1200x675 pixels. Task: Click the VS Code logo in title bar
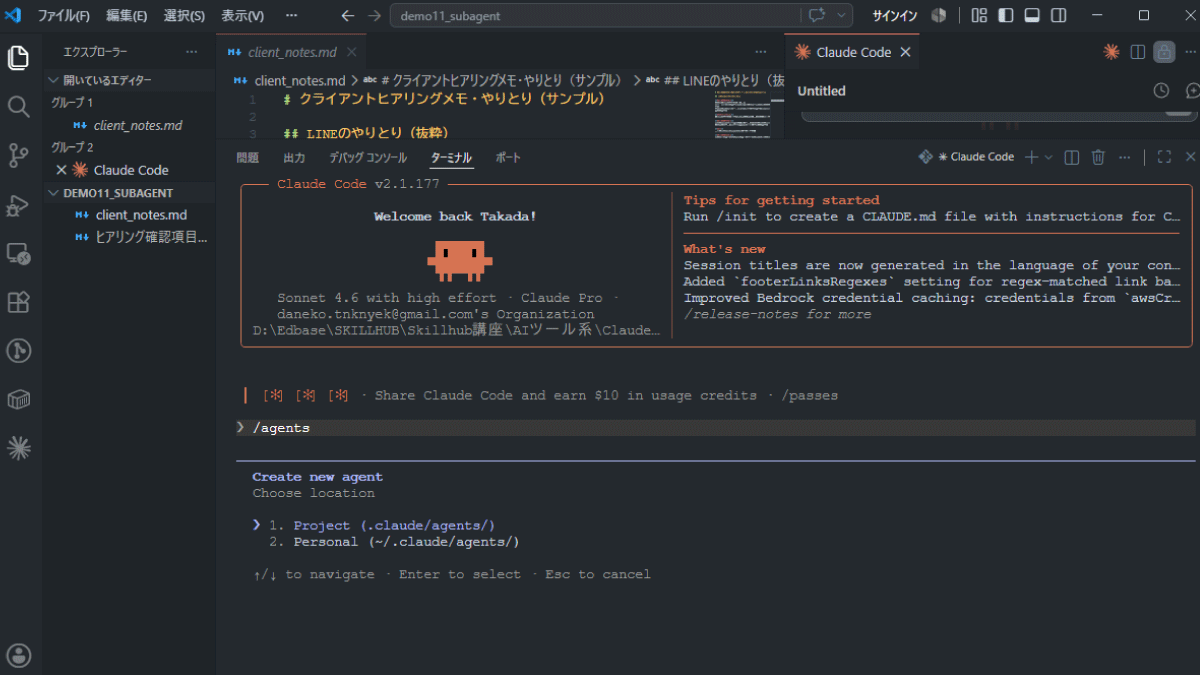coord(14,15)
